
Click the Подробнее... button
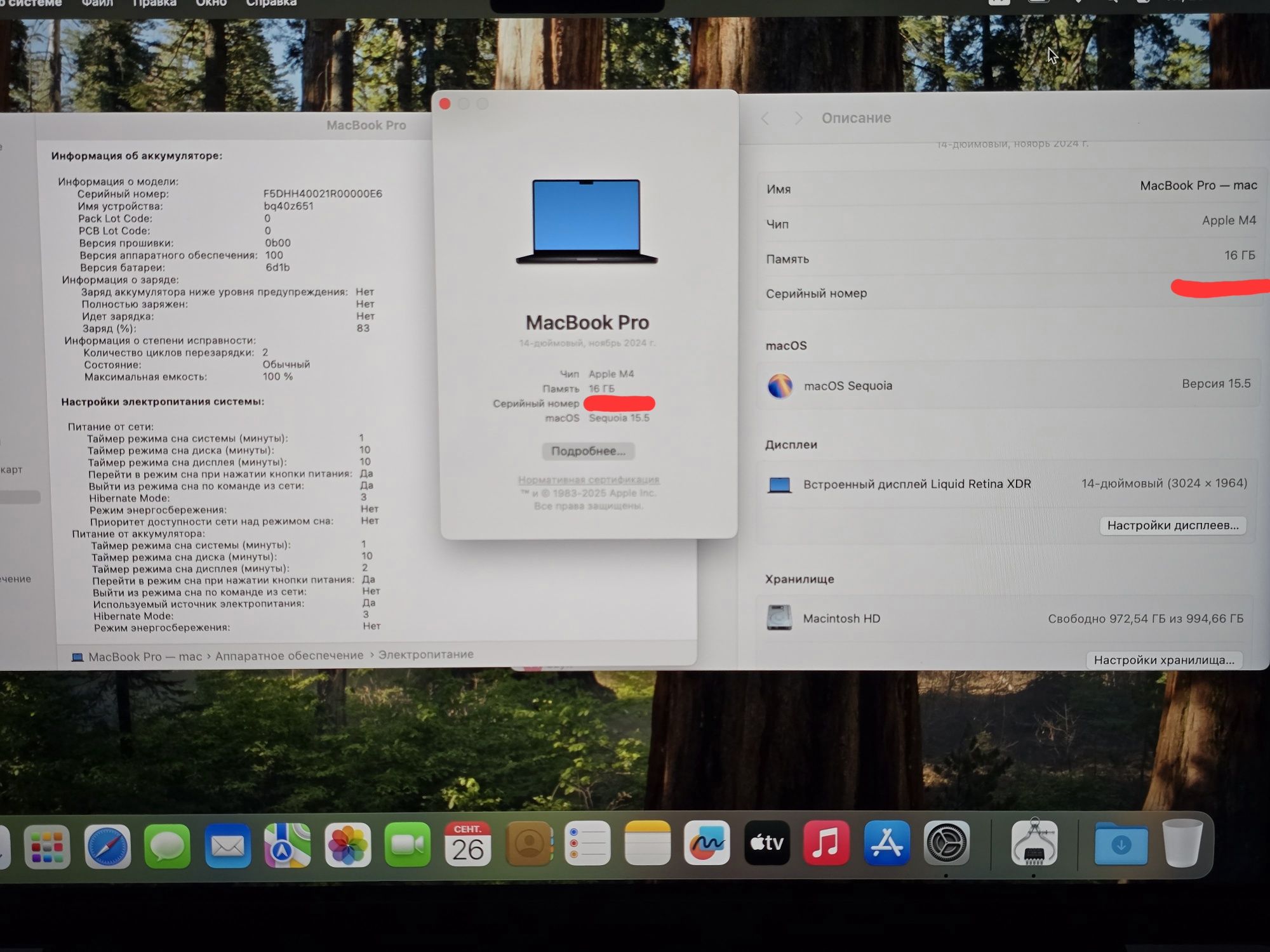[x=588, y=451]
